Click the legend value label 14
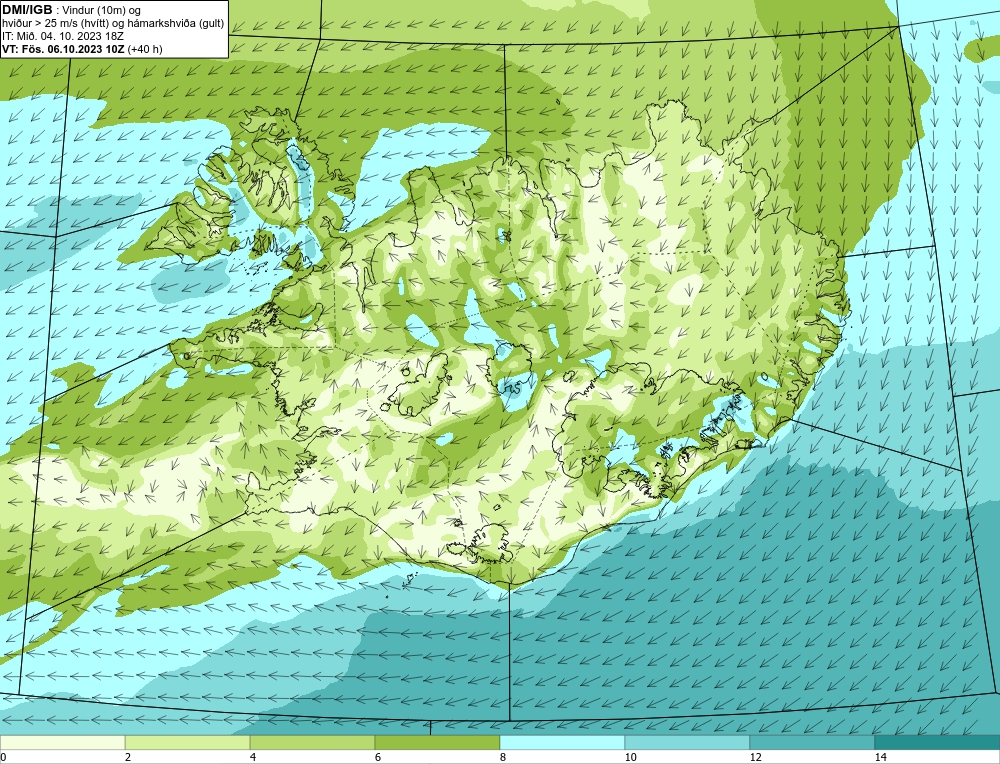1000x764 pixels. (x=881, y=757)
